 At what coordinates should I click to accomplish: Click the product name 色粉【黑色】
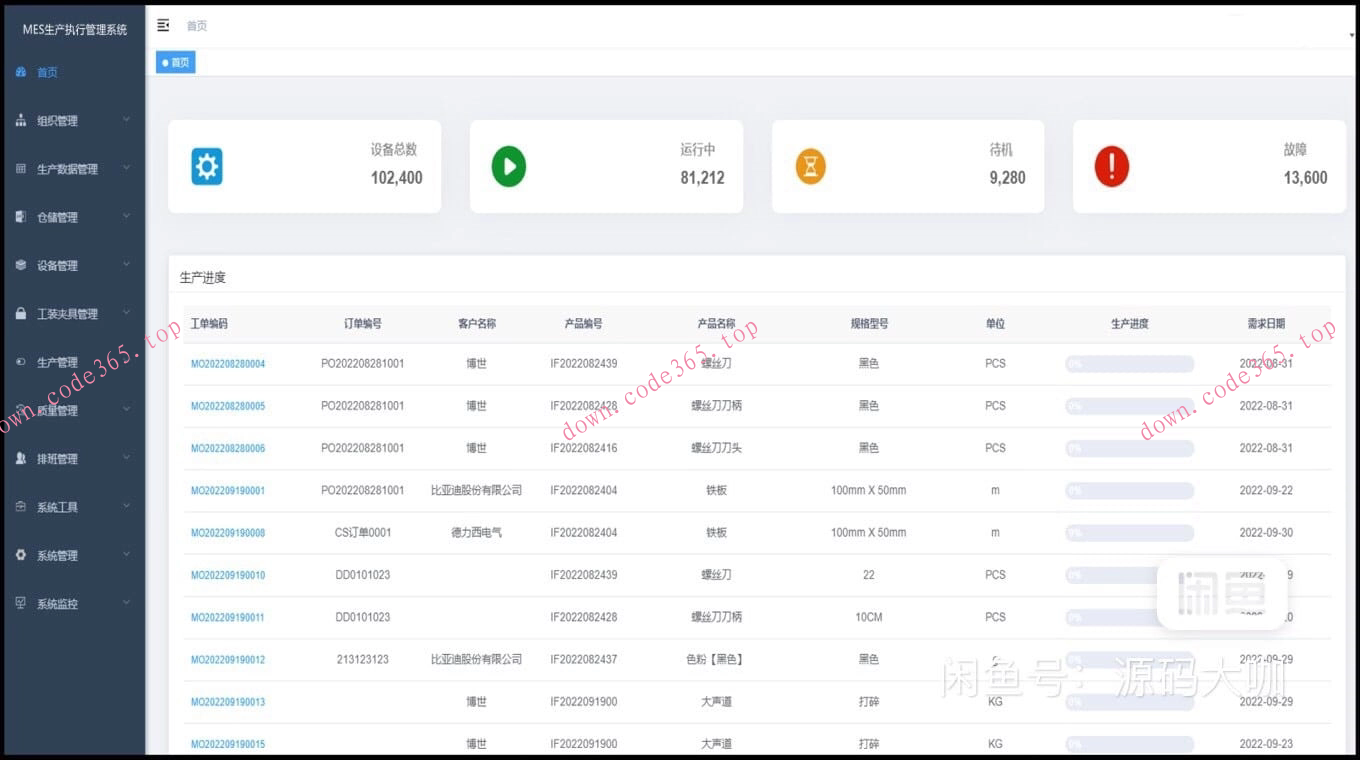click(716, 660)
